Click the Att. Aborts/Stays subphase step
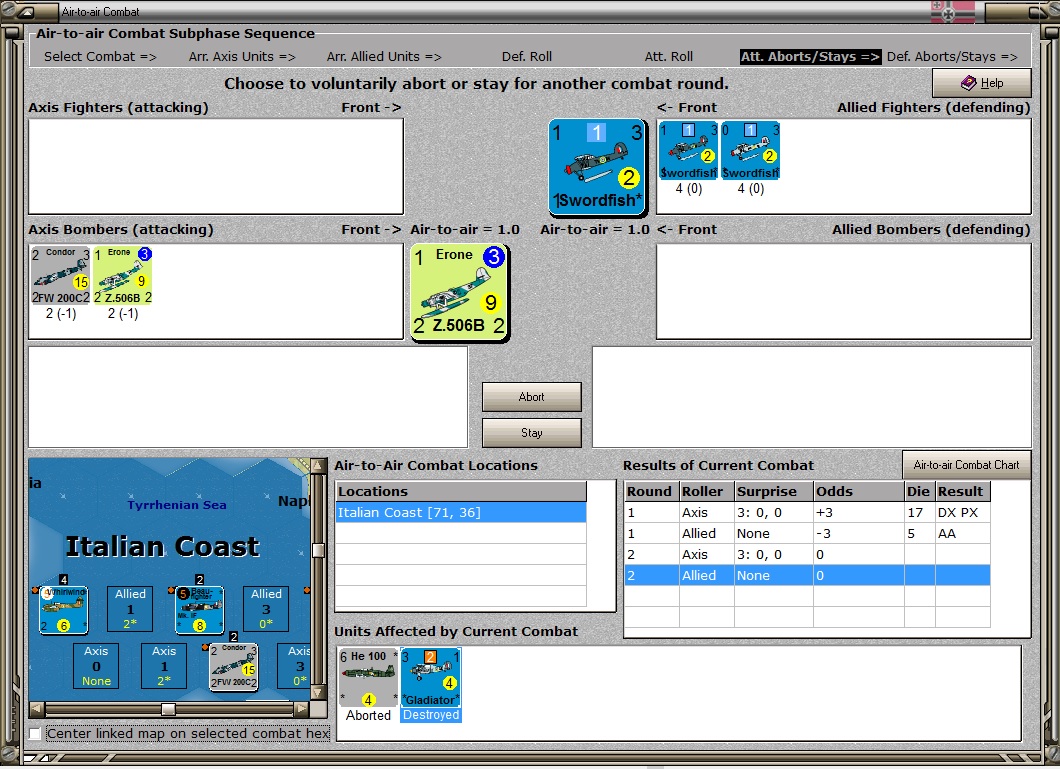Image resolution: width=1060 pixels, height=769 pixels. tap(811, 57)
